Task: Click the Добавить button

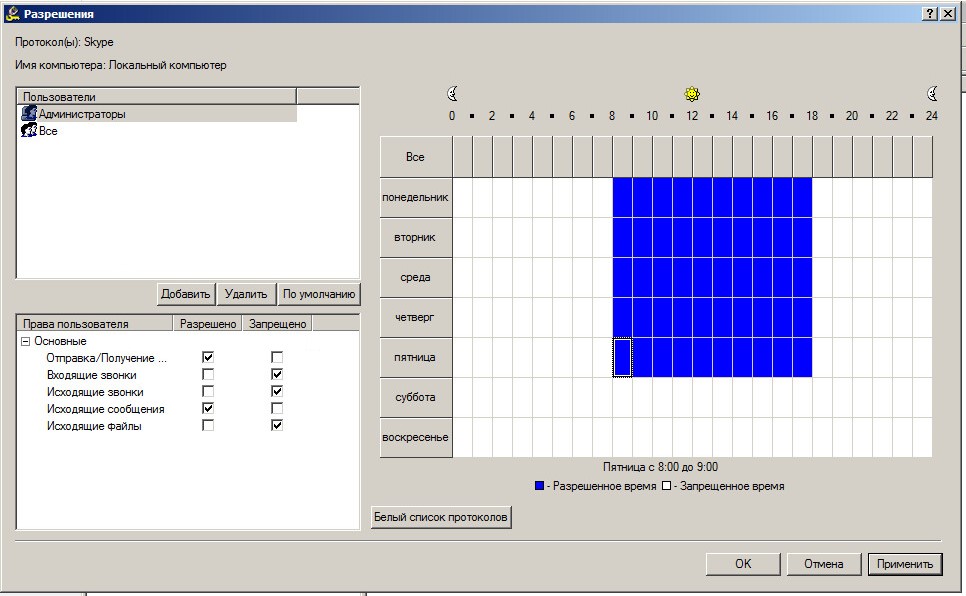Action: point(185,294)
